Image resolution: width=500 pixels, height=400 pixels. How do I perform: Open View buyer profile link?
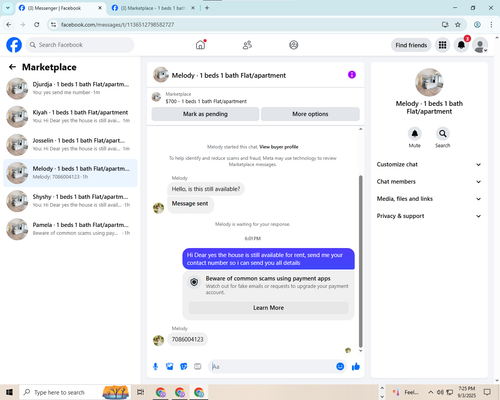tap(279, 147)
